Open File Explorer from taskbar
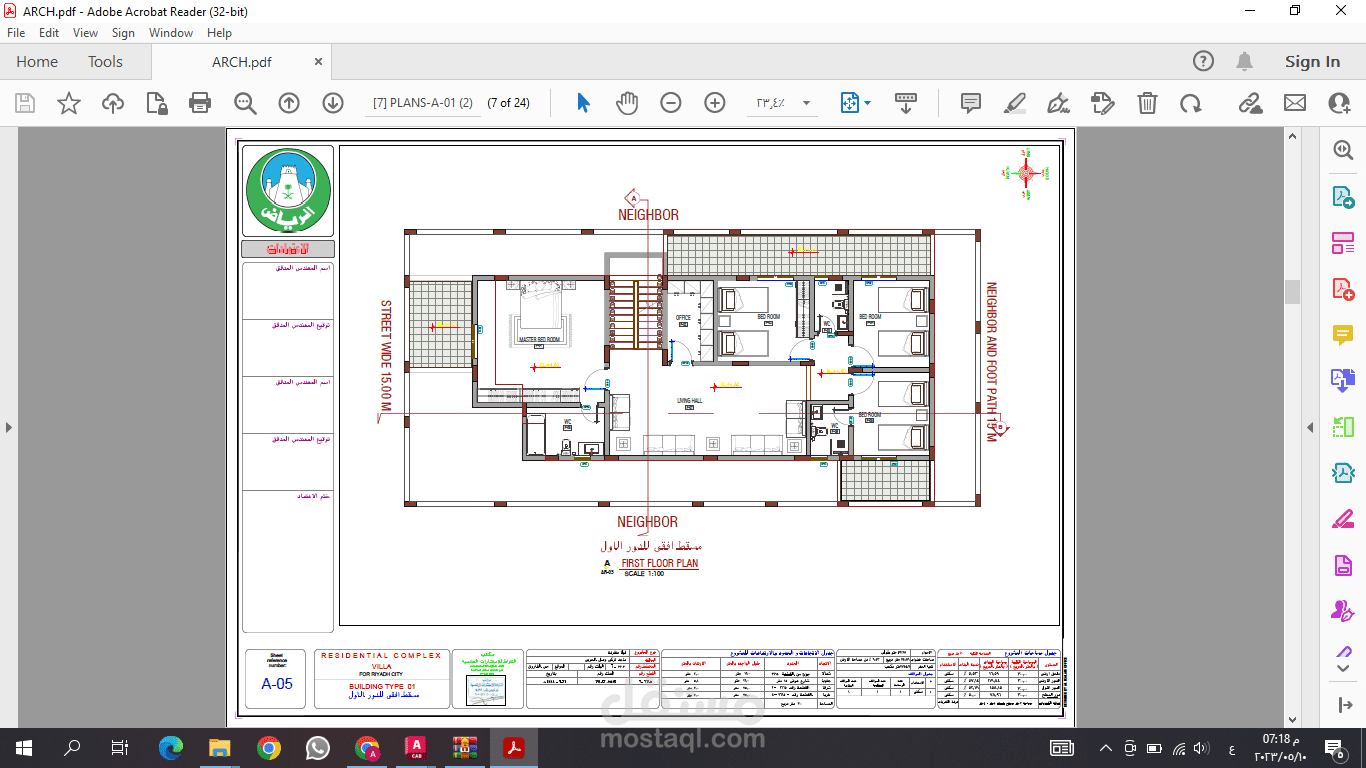Image resolution: width=1366 pixels, height=768 pixels. [220, 747]
